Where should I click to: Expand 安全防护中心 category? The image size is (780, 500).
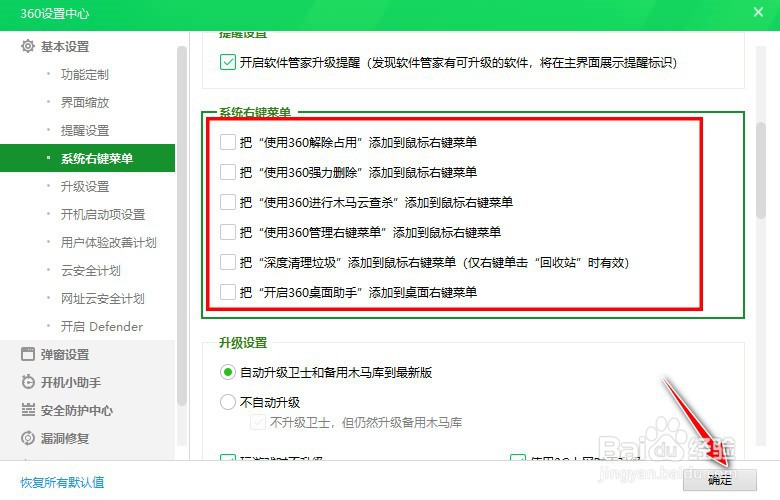[x=77, y=410]
